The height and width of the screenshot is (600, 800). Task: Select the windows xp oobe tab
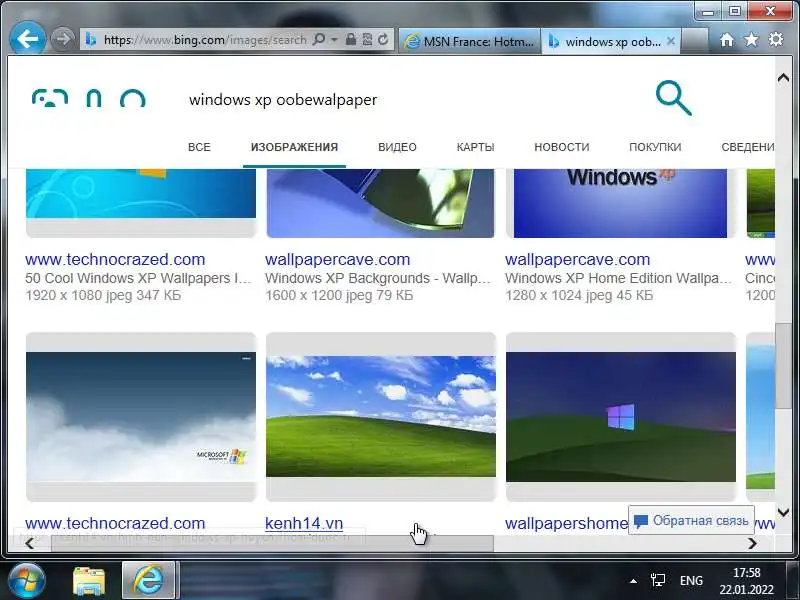pyautogui.click(x=611, y=41)
